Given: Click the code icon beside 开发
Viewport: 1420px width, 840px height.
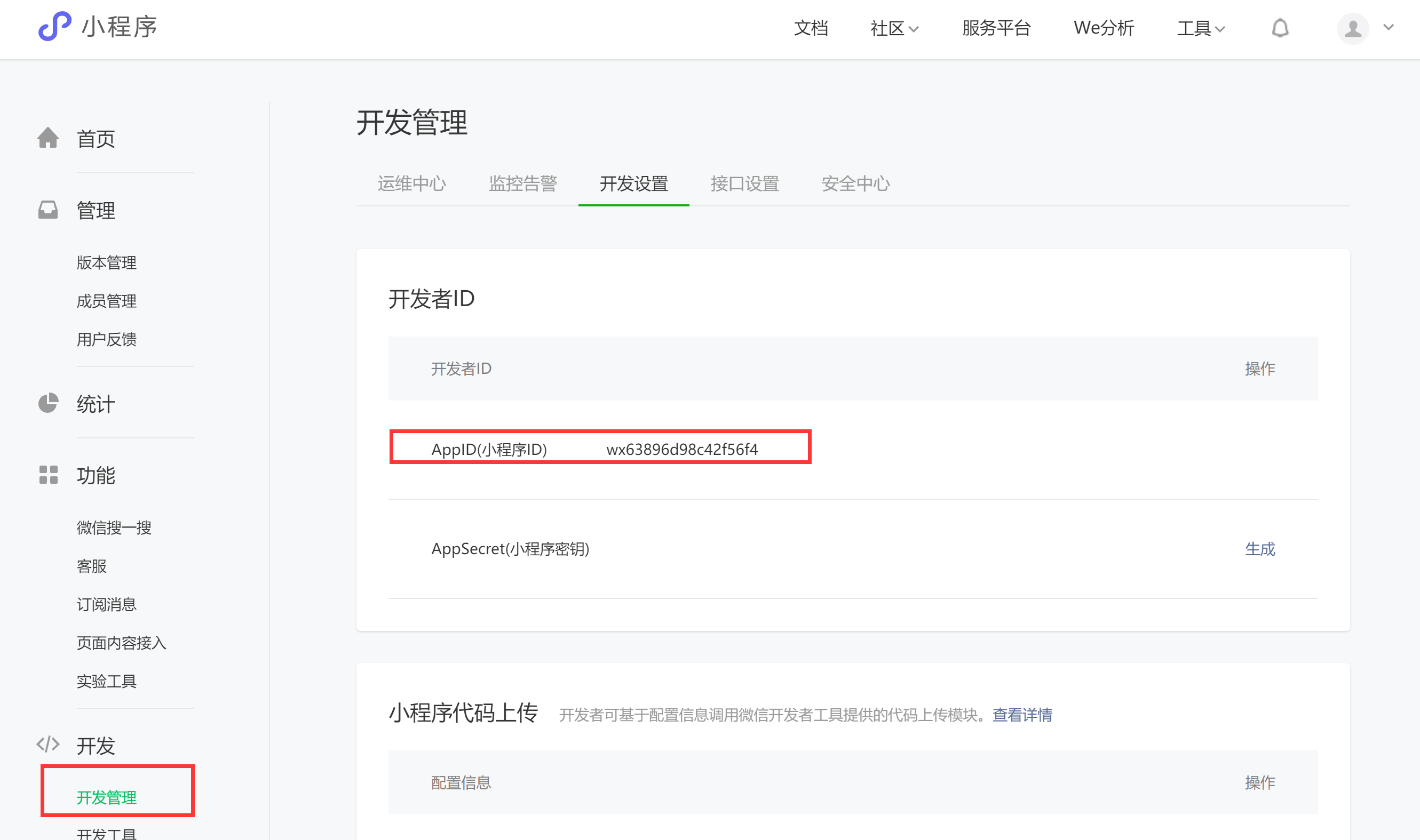Looking at the screenshot, I should pyautogui.click(x=48, y=745).
